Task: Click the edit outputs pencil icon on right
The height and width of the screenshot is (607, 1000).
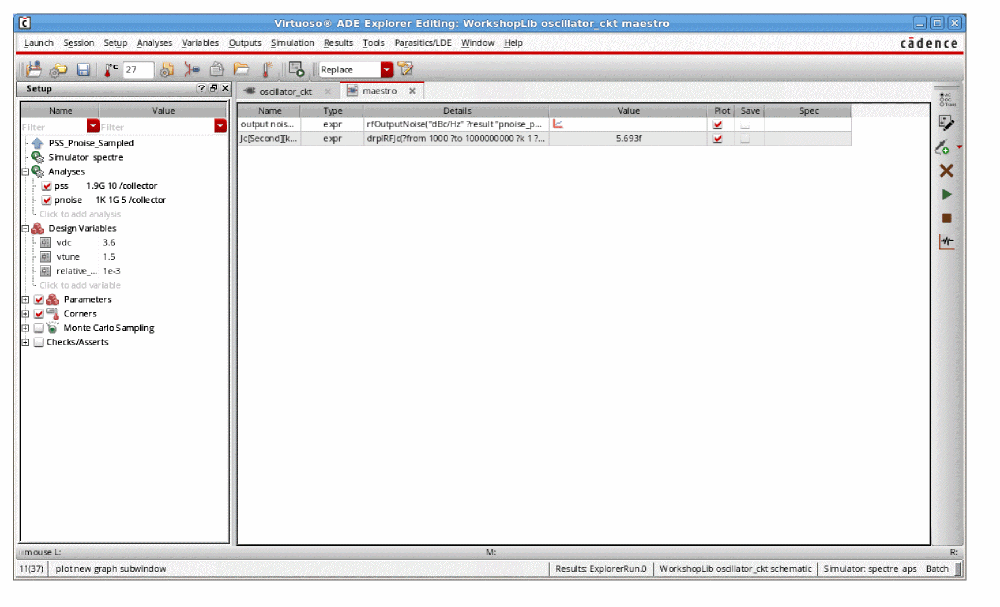Action: pyautogui.click(x=946, y=122)
